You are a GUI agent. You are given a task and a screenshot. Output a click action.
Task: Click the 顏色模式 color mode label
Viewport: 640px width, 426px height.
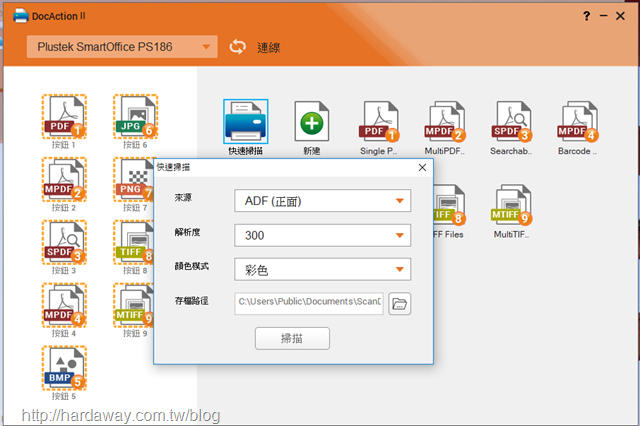191,266
